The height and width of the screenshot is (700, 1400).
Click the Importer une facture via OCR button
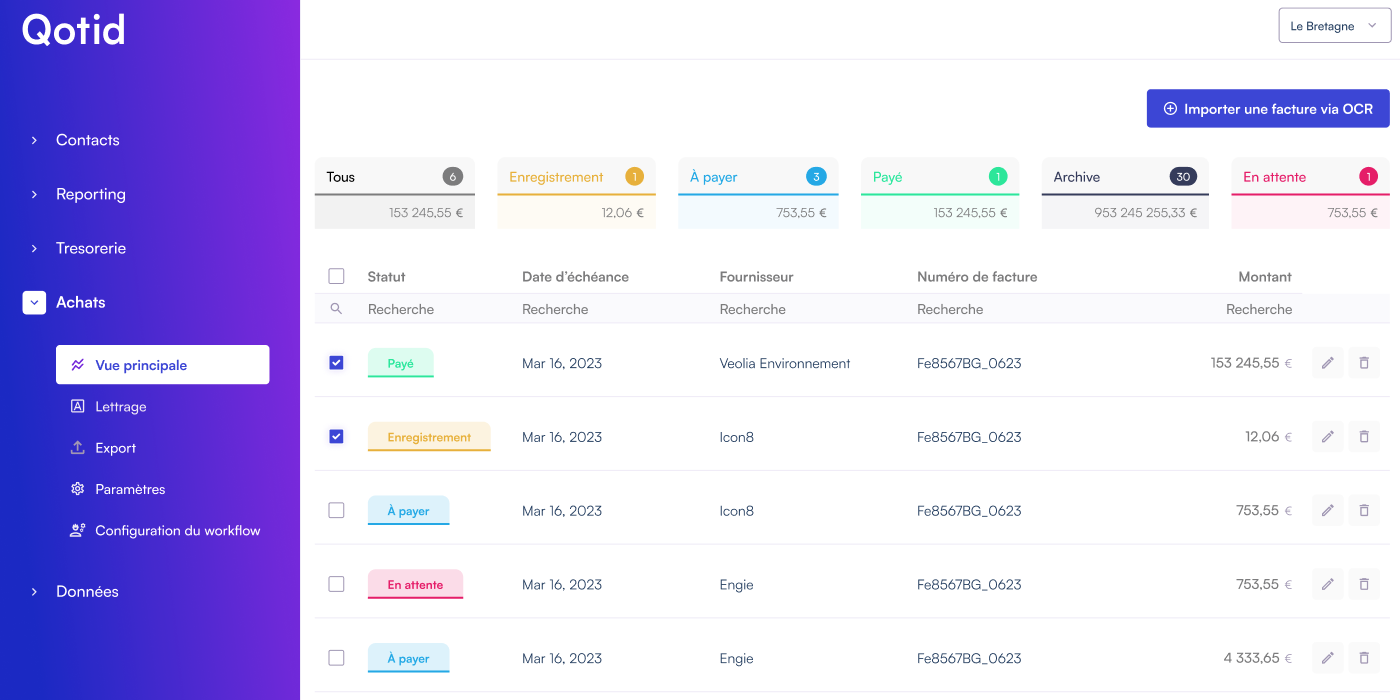click(1267, 108)
